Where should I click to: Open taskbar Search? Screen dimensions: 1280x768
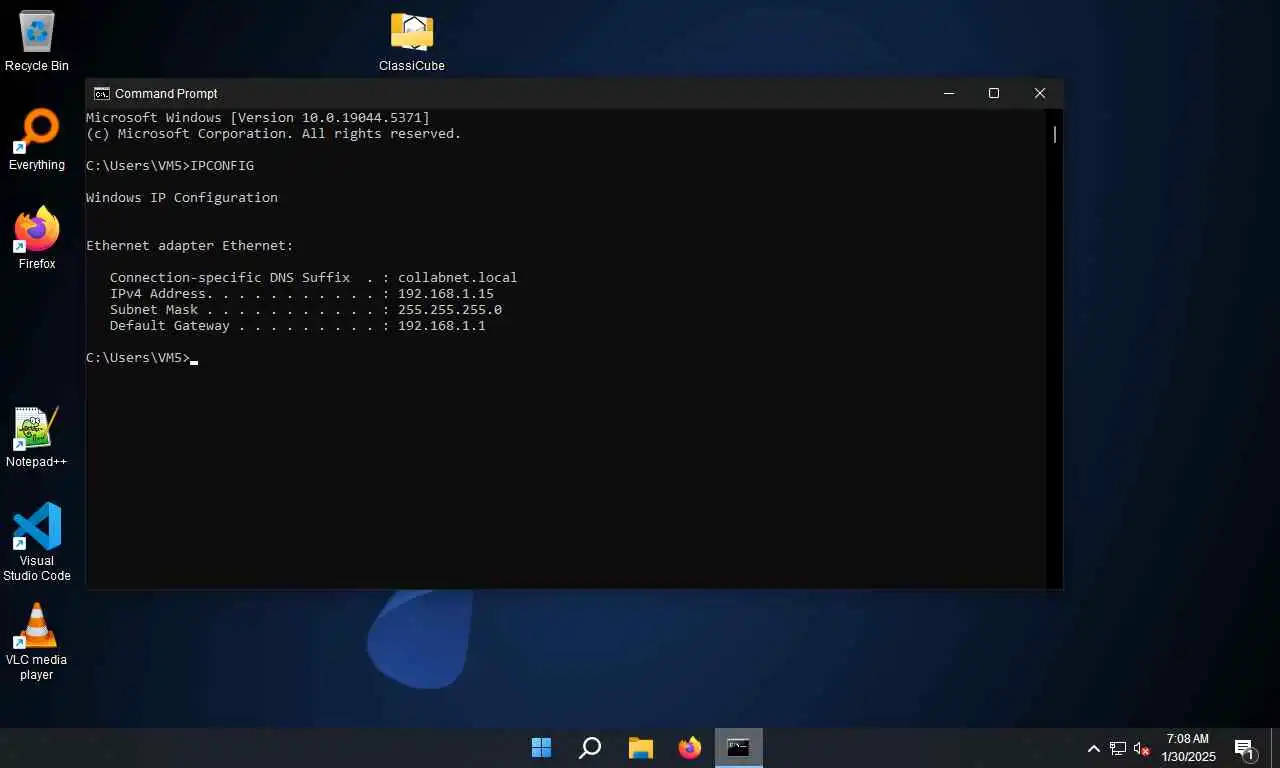tap(590, 747)
